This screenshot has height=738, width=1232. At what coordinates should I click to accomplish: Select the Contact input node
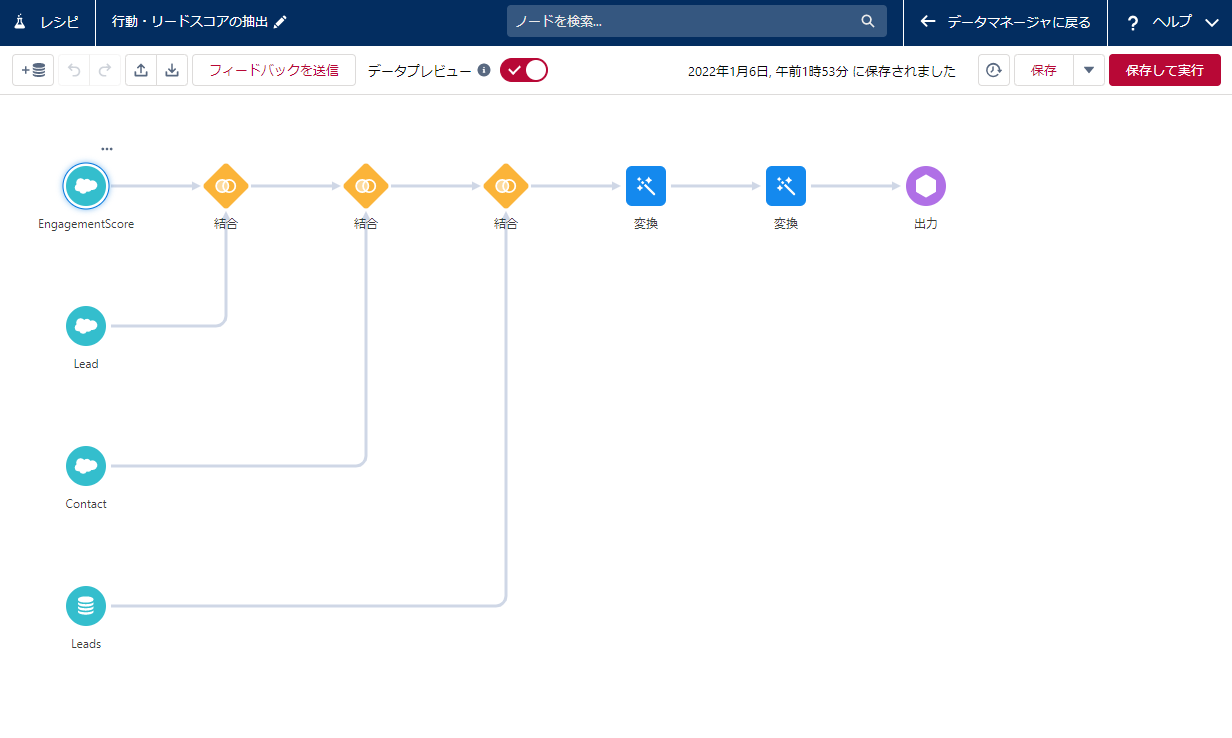(86, 466)
